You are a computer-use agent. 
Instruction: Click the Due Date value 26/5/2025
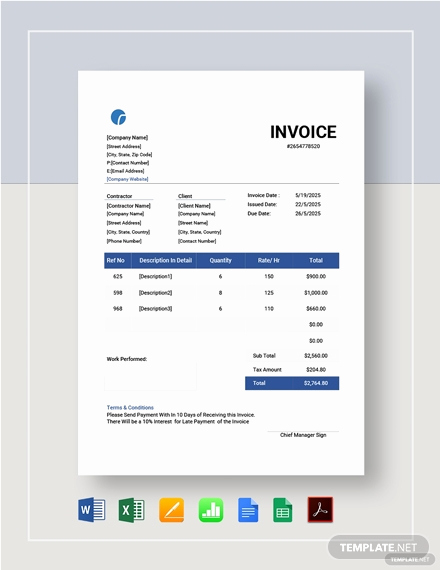308,213
